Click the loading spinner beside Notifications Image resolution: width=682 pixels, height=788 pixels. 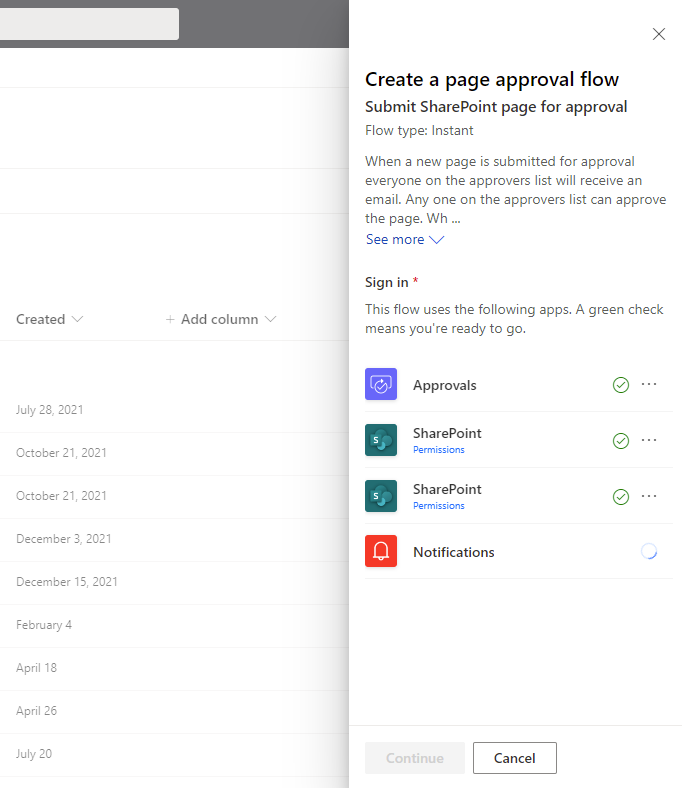tap(649, 551)
